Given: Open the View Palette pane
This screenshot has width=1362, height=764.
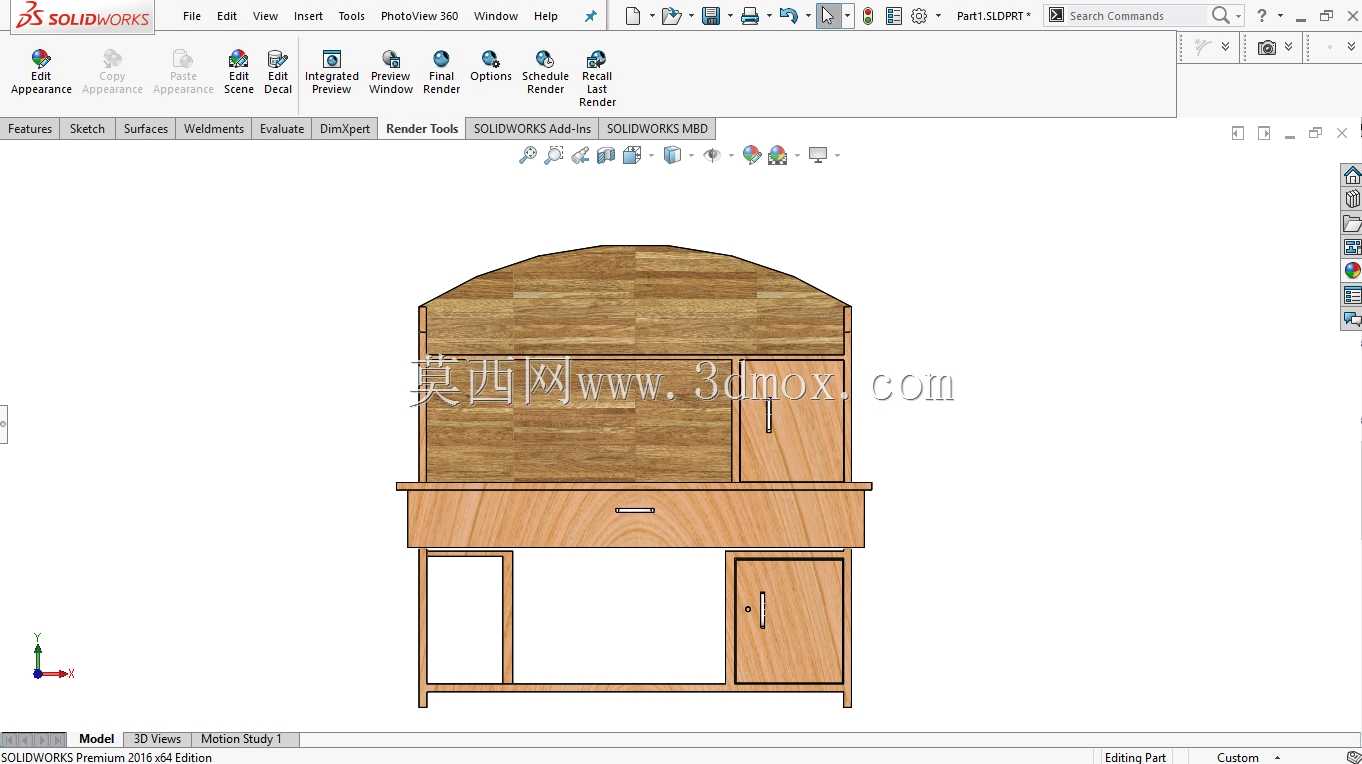Looking at the screenshot, I should tap(1352, 247).
